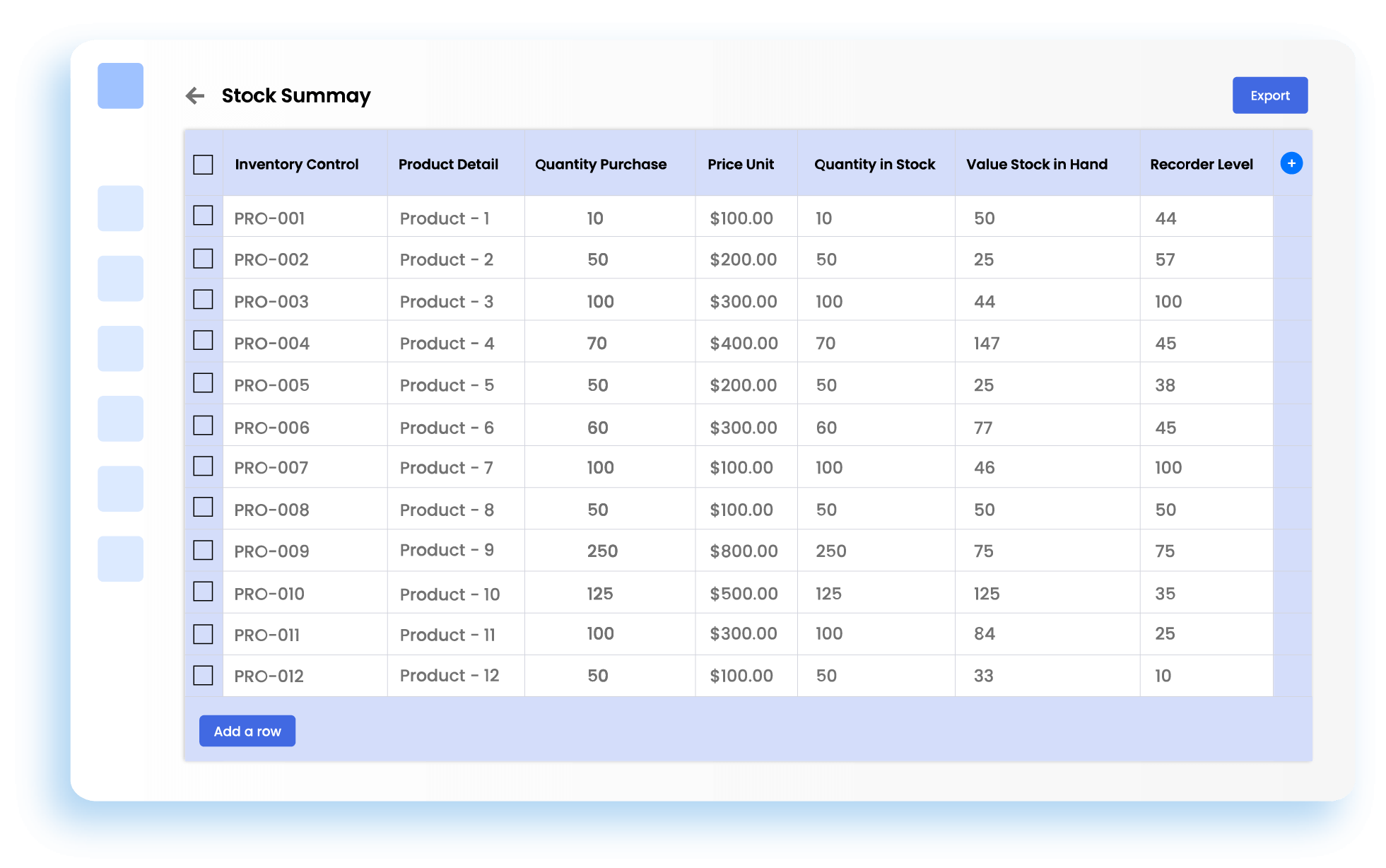Click the fifth sidebar placeholder icon
This screenshot has height=868, width=1386.
click(x=120, y=488)
